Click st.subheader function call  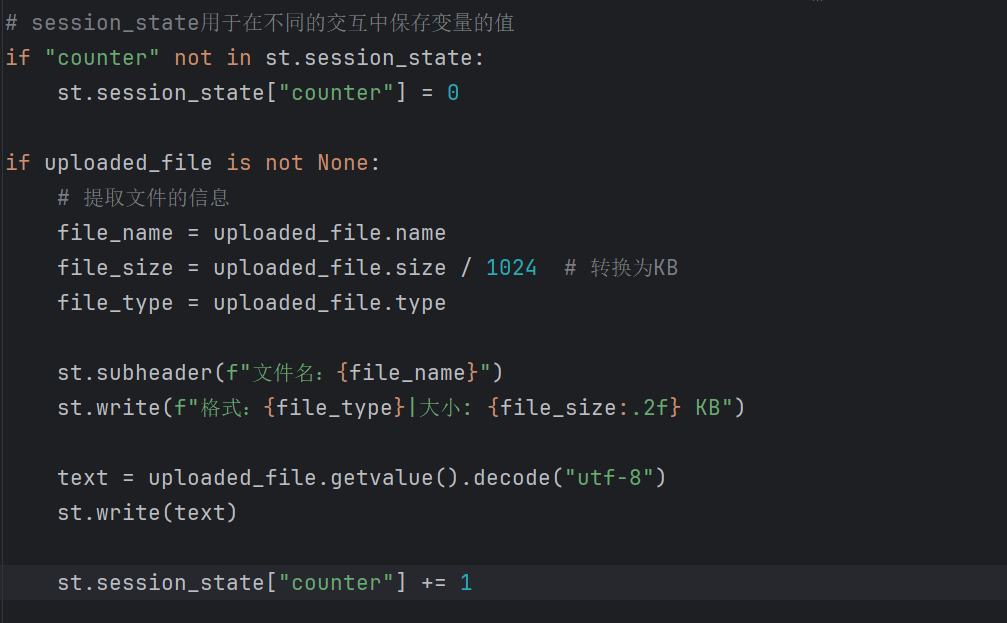click(134, 373)
